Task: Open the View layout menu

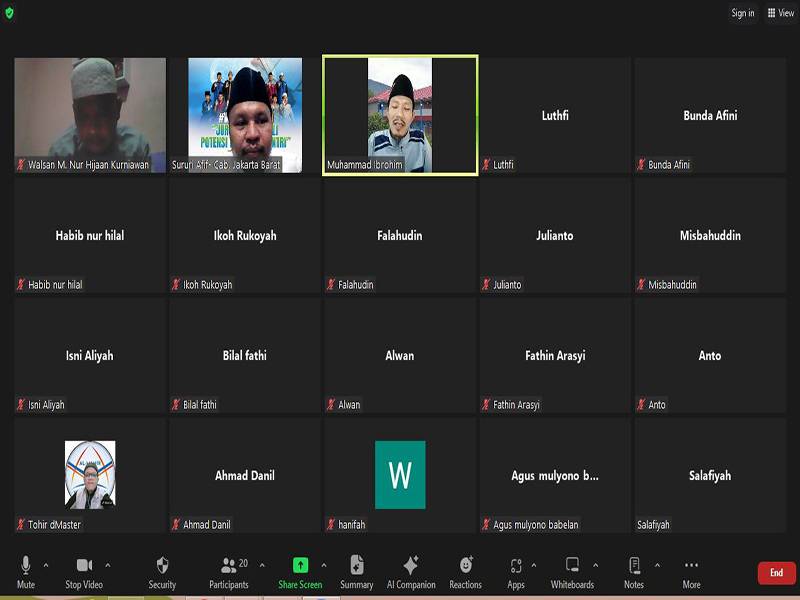Action: click(x=780, y=13)
